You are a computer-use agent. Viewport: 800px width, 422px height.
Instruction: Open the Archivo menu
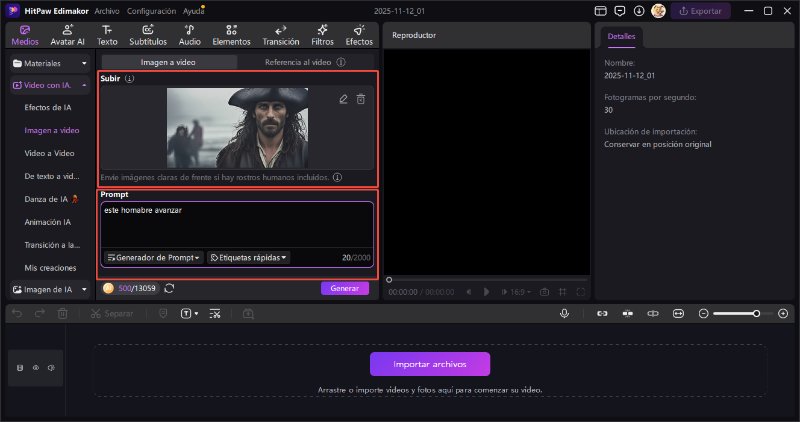(x=107, y=11)
